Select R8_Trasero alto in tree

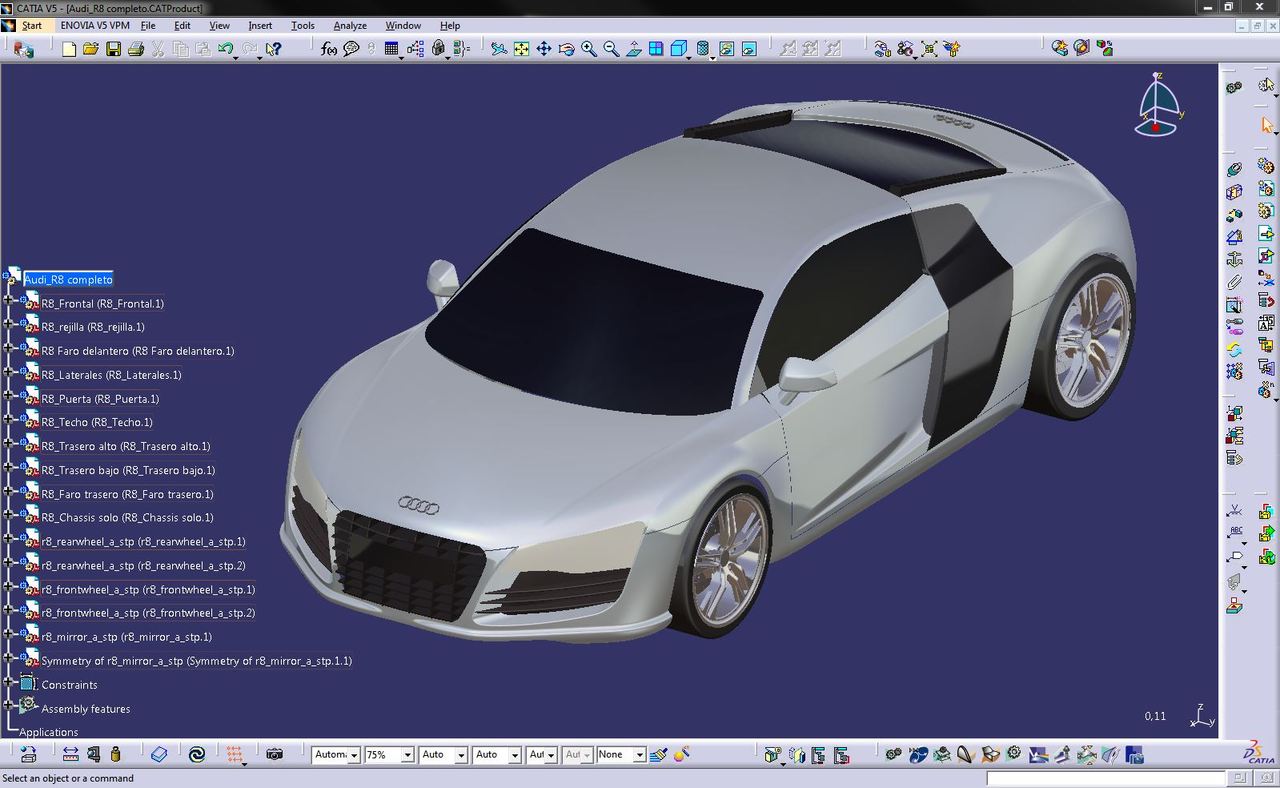click(x=126, y=446)
